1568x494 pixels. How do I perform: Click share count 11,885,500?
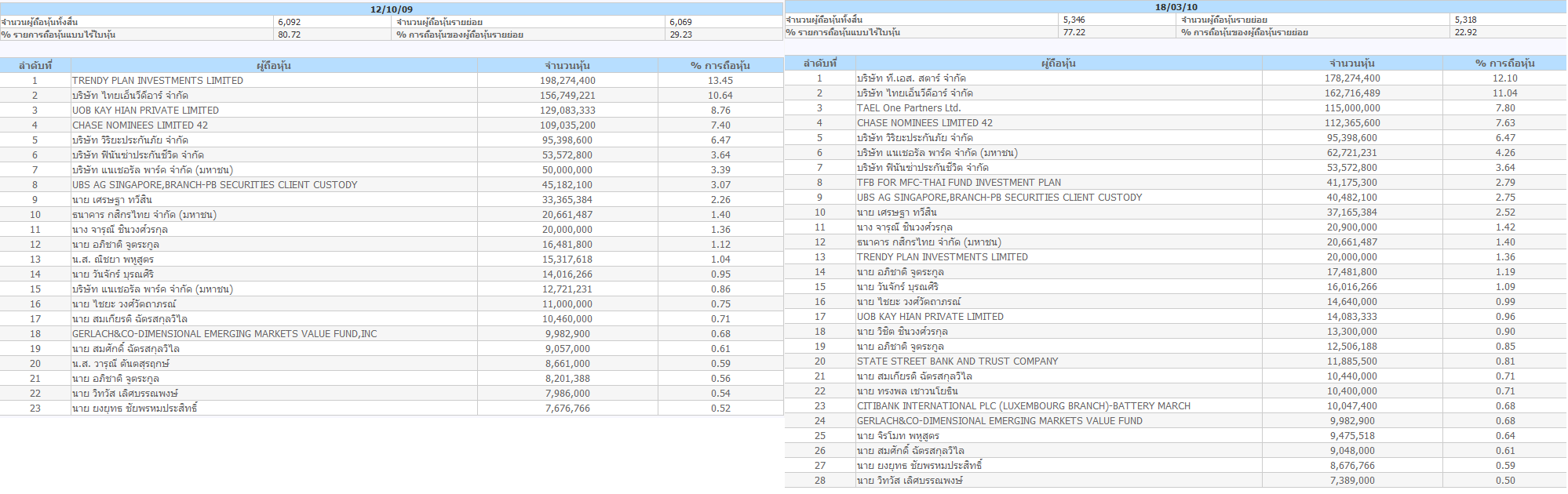(1352, 361)
